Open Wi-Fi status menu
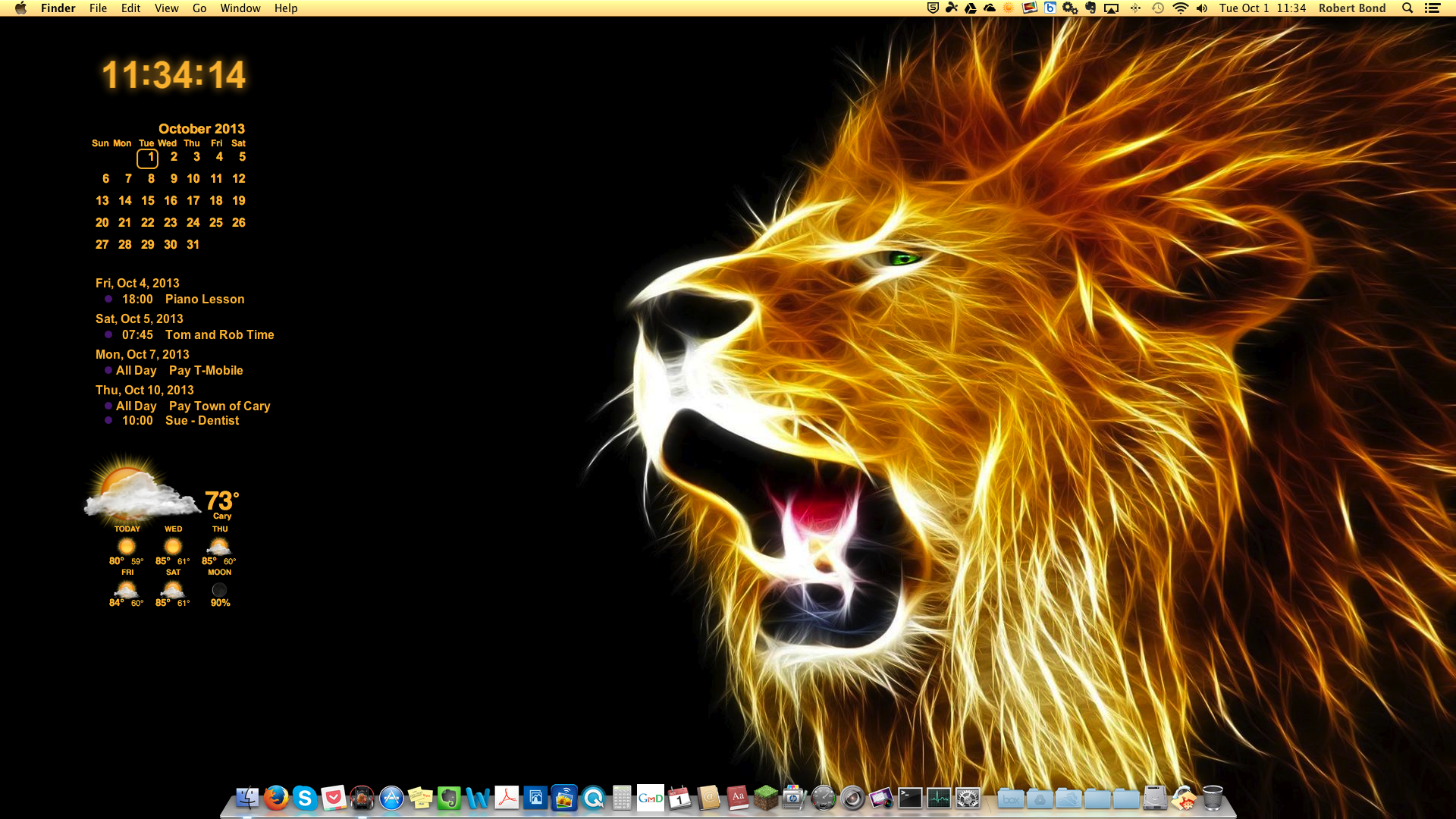1456x819 pixels. tap(1180, 8)
